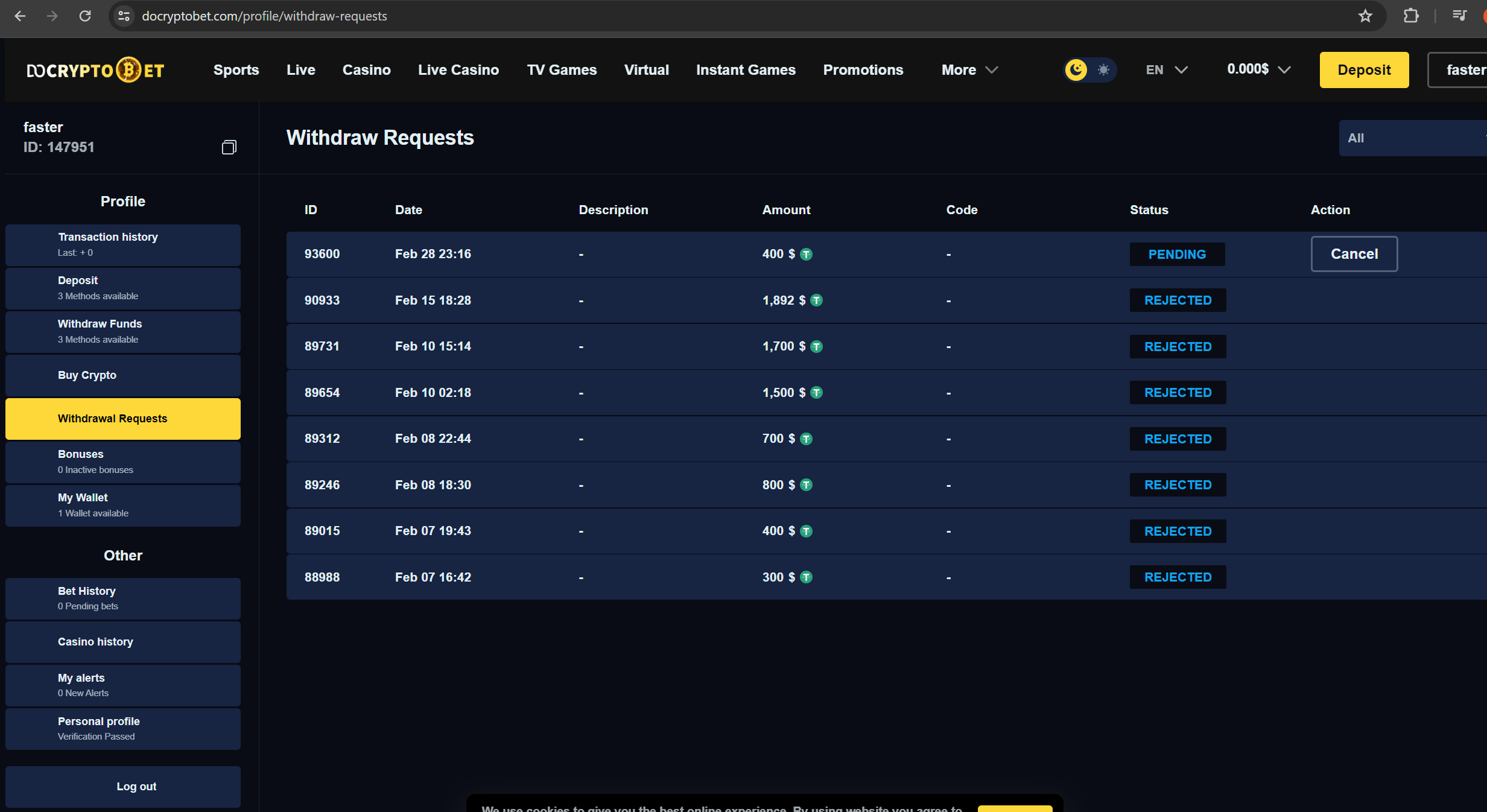Open browser extensions puzzle icon
Screen dimensions: 1487x812
[1411, 16]
